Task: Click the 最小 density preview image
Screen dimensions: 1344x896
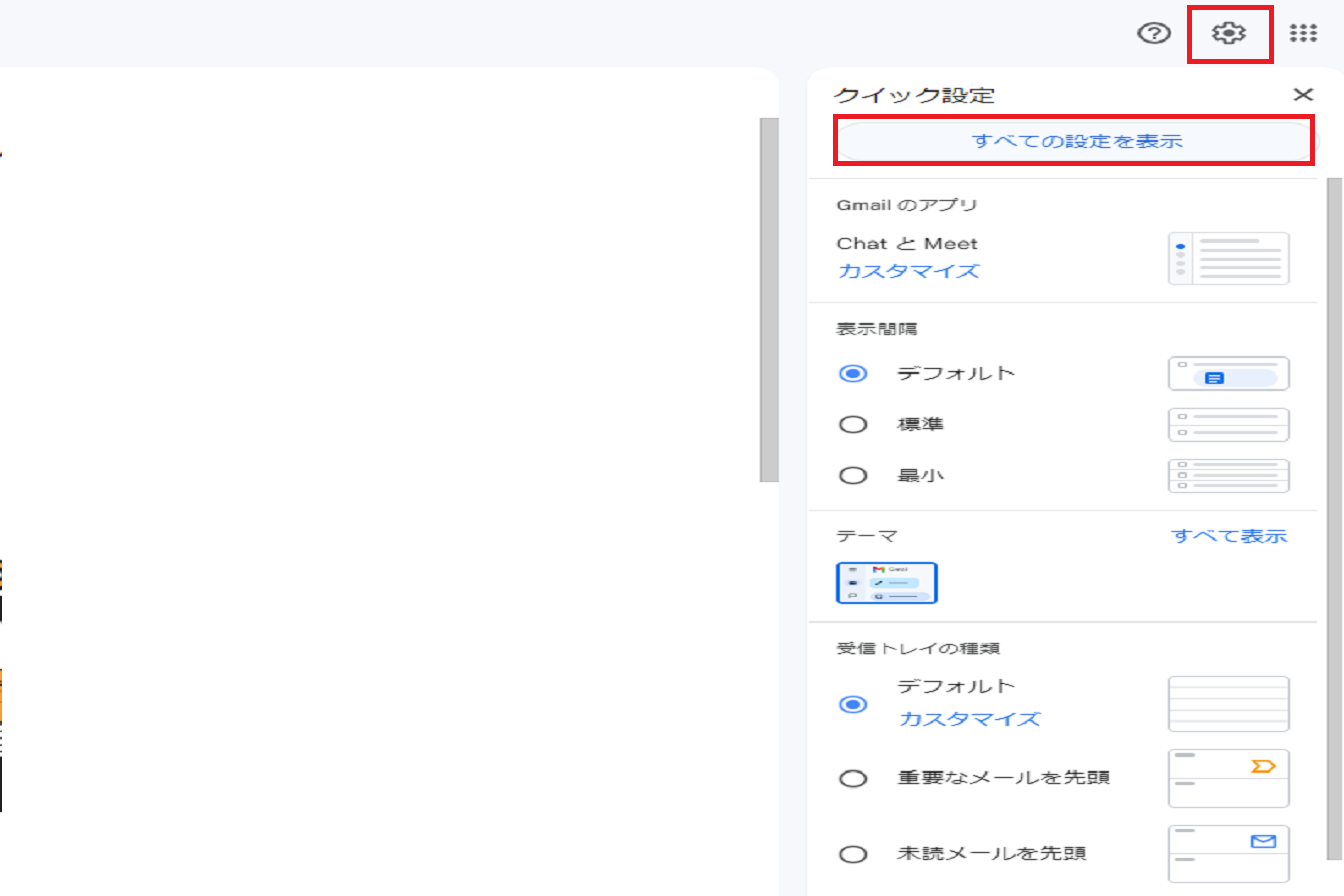Action: (1228, 476)
